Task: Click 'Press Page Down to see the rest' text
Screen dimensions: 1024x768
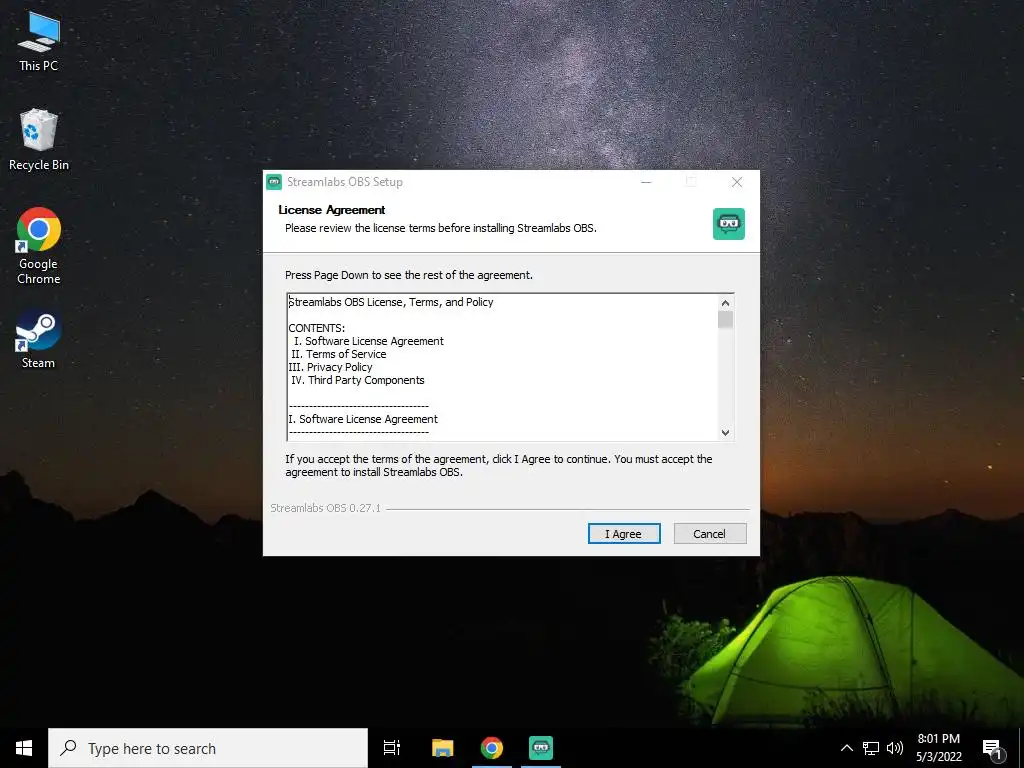Action: tap(409, 275)
